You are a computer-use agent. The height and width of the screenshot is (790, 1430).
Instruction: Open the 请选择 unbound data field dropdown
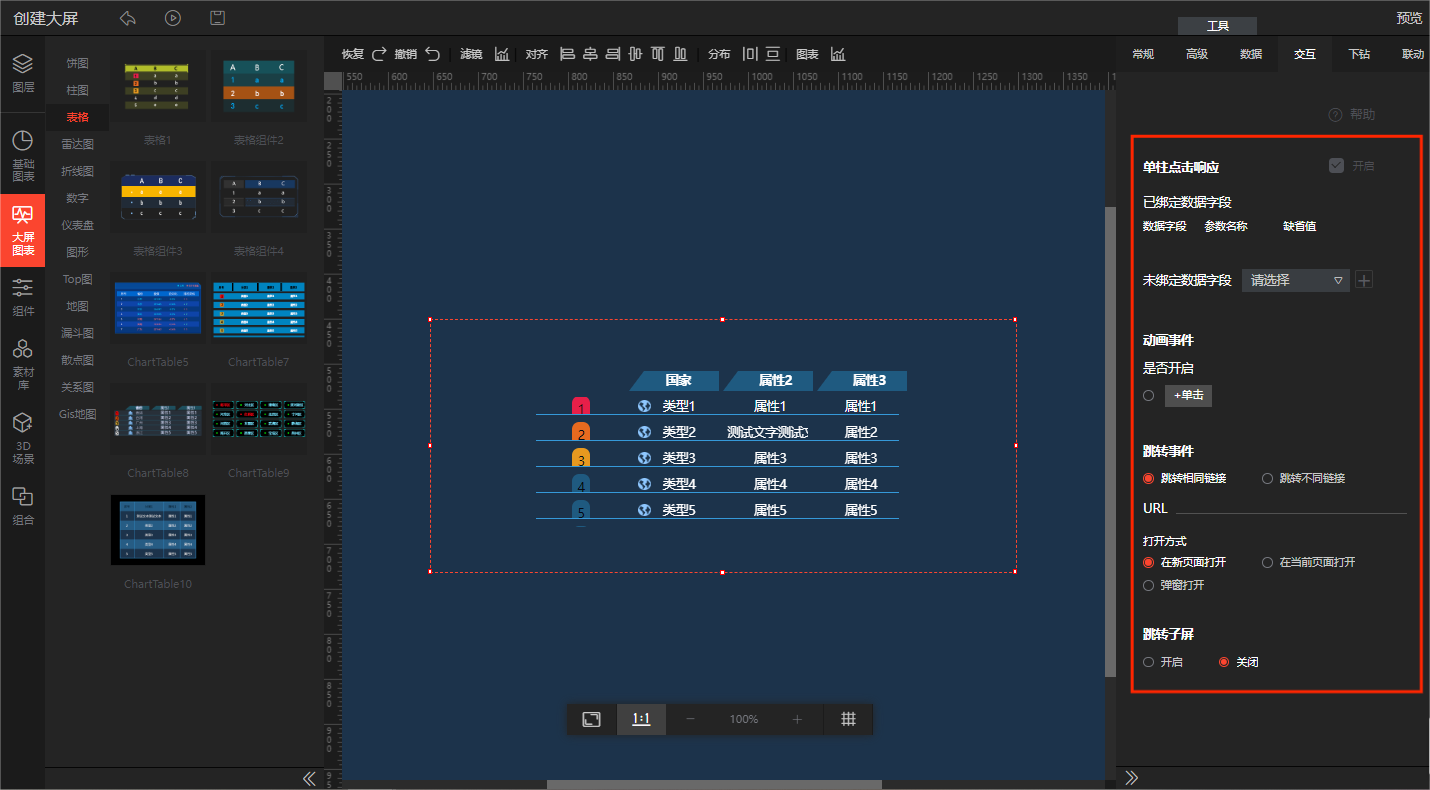[1295, 281]
